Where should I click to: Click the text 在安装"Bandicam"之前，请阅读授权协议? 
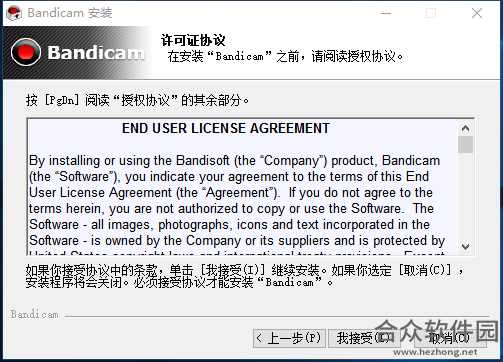click(x=285, y=56)
